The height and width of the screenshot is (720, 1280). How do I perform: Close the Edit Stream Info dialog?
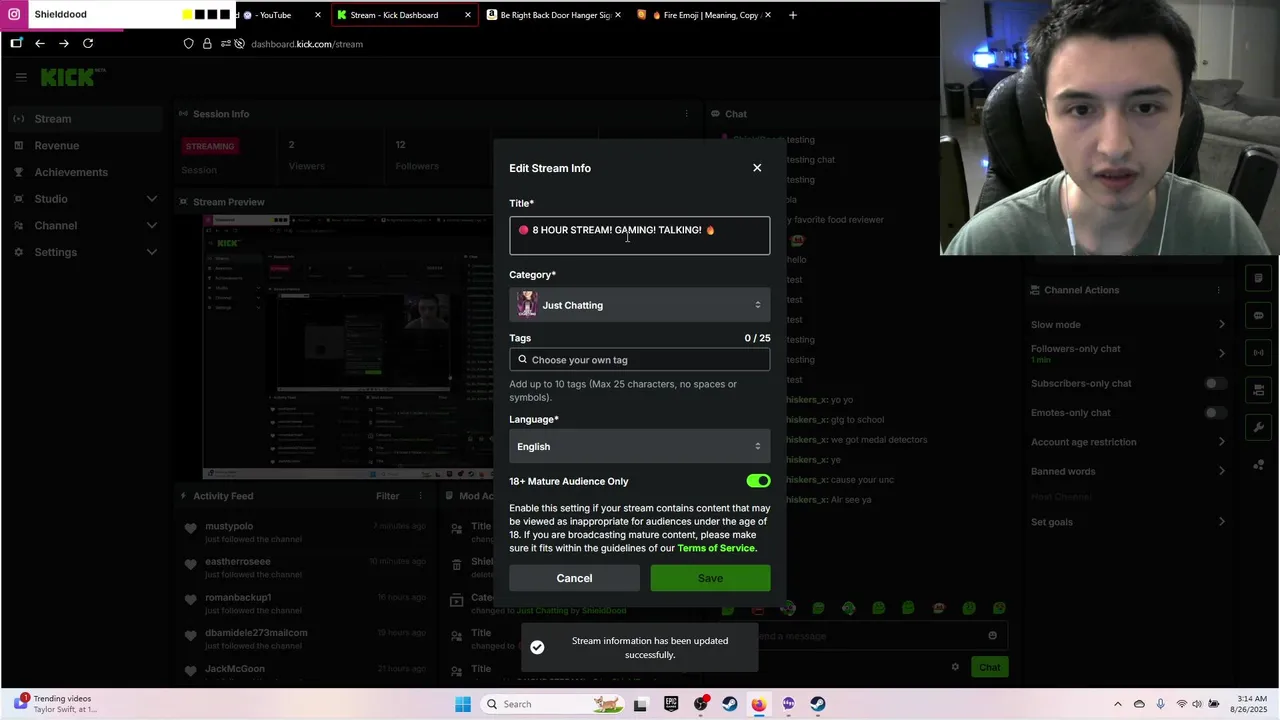click(757, 168)
